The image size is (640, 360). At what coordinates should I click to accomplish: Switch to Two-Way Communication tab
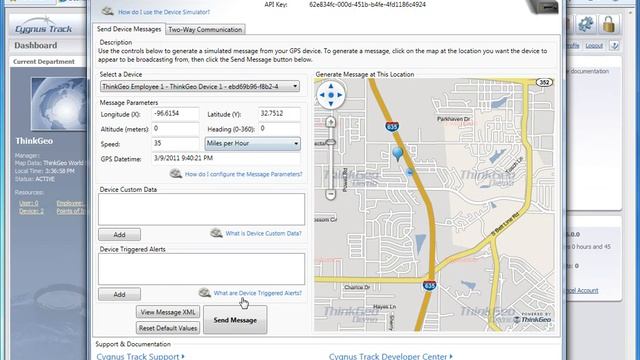[x=205, y=29]
